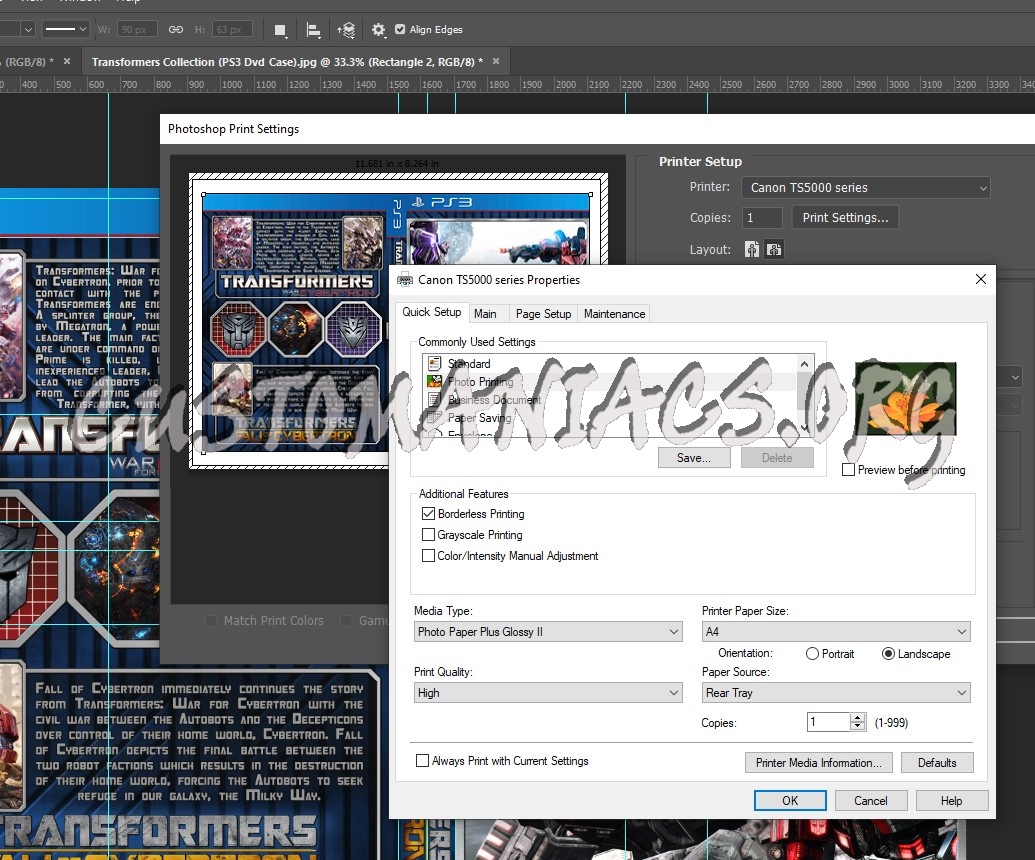Screen dimensions: 1035x860
Task: Select the Paper Saving setting icon
Action: [434, 417]
